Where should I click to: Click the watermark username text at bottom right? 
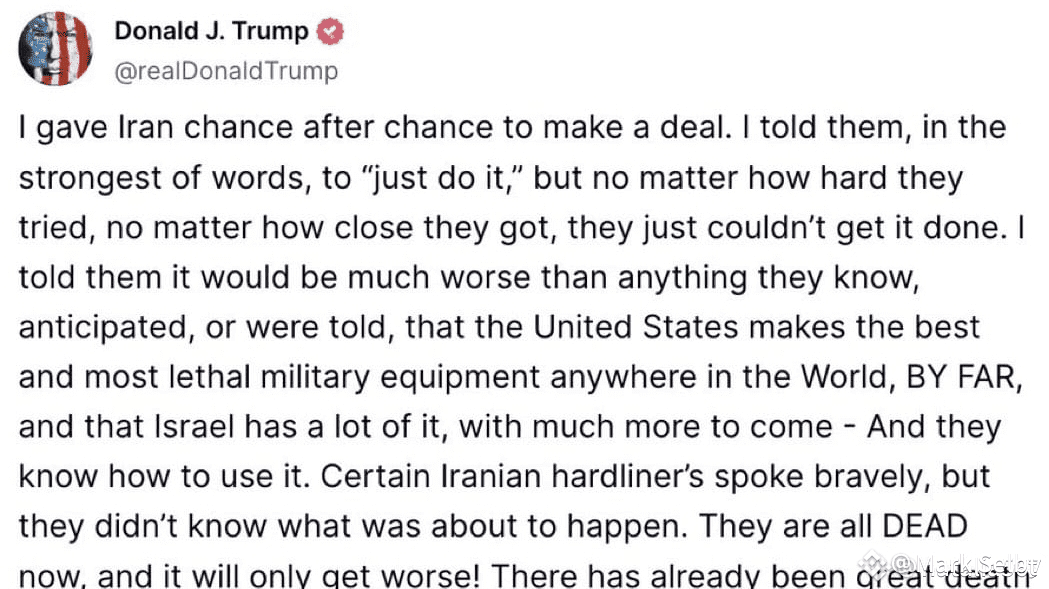tap(965, 565)
